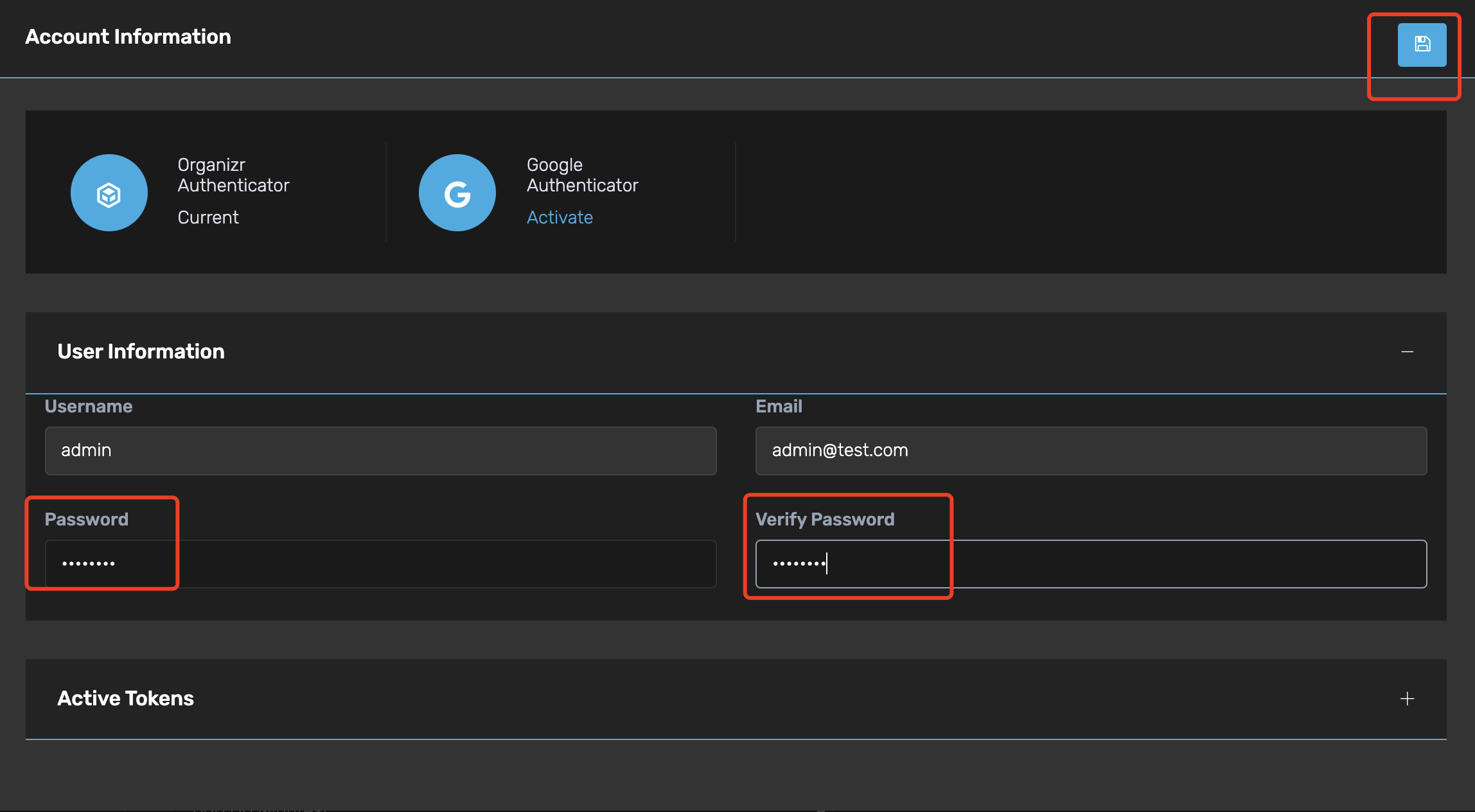
Task: Click the Username field label
Action: click(89, 407)
